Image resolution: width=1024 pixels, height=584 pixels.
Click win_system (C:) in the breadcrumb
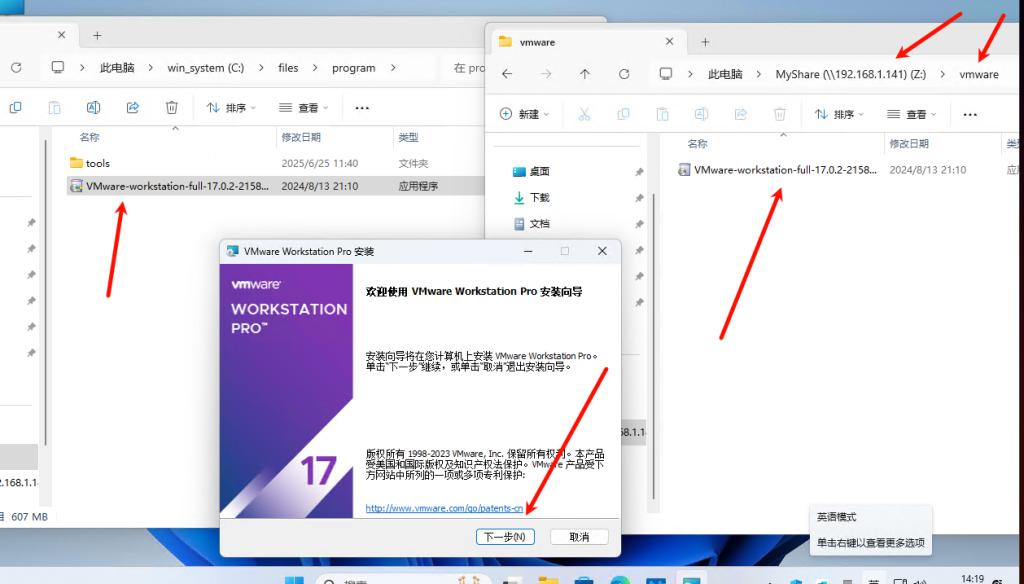pyautogui.click(x=206, y=68)
